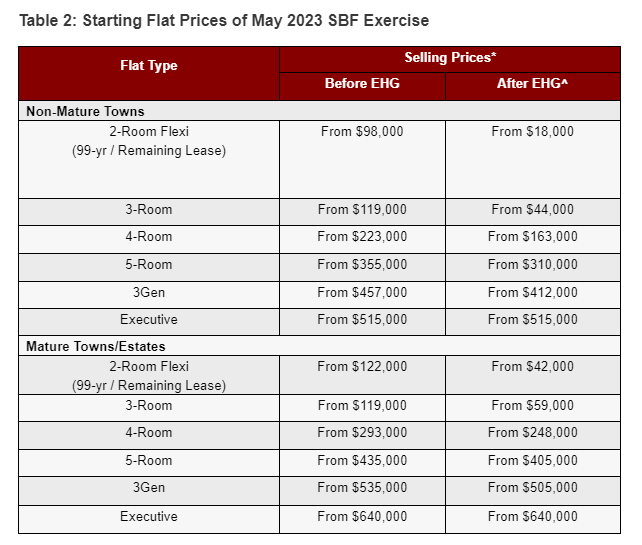Click the Non-Mature Towns section row
Screen dimensions: 642x545
click(319, 111)
